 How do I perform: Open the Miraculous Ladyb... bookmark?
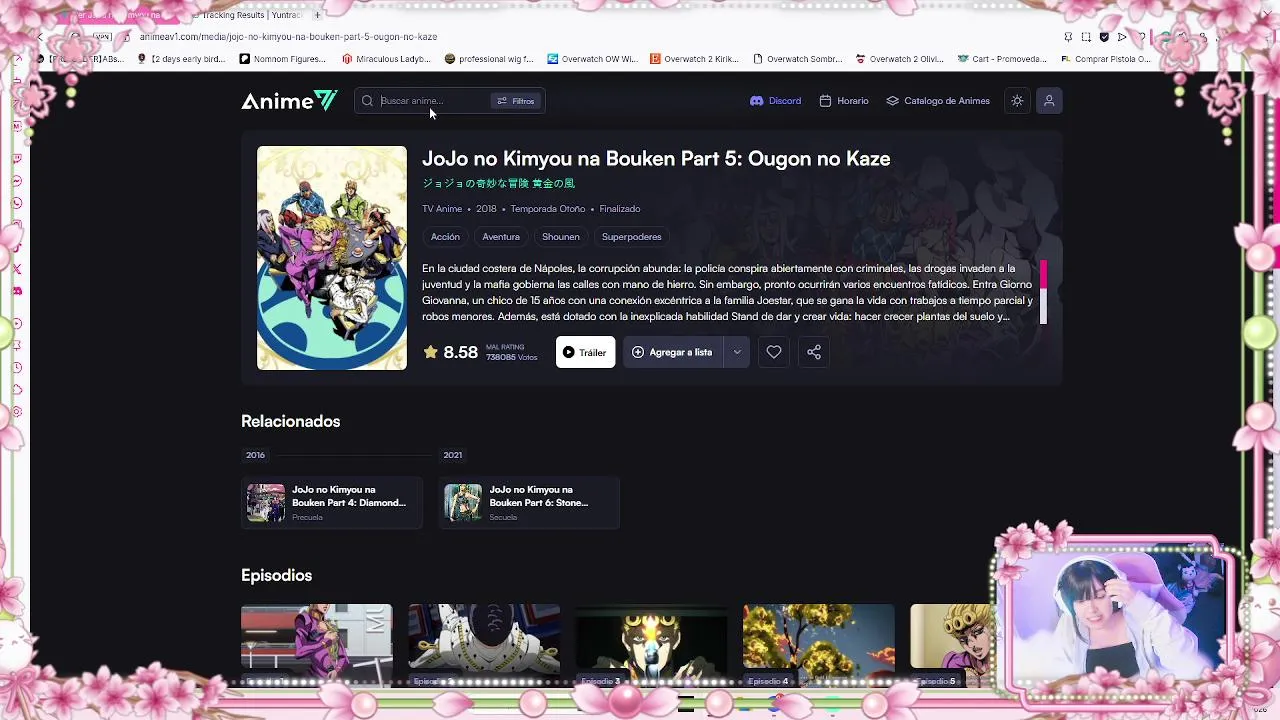pyautogui.click(x=386, y=59)
